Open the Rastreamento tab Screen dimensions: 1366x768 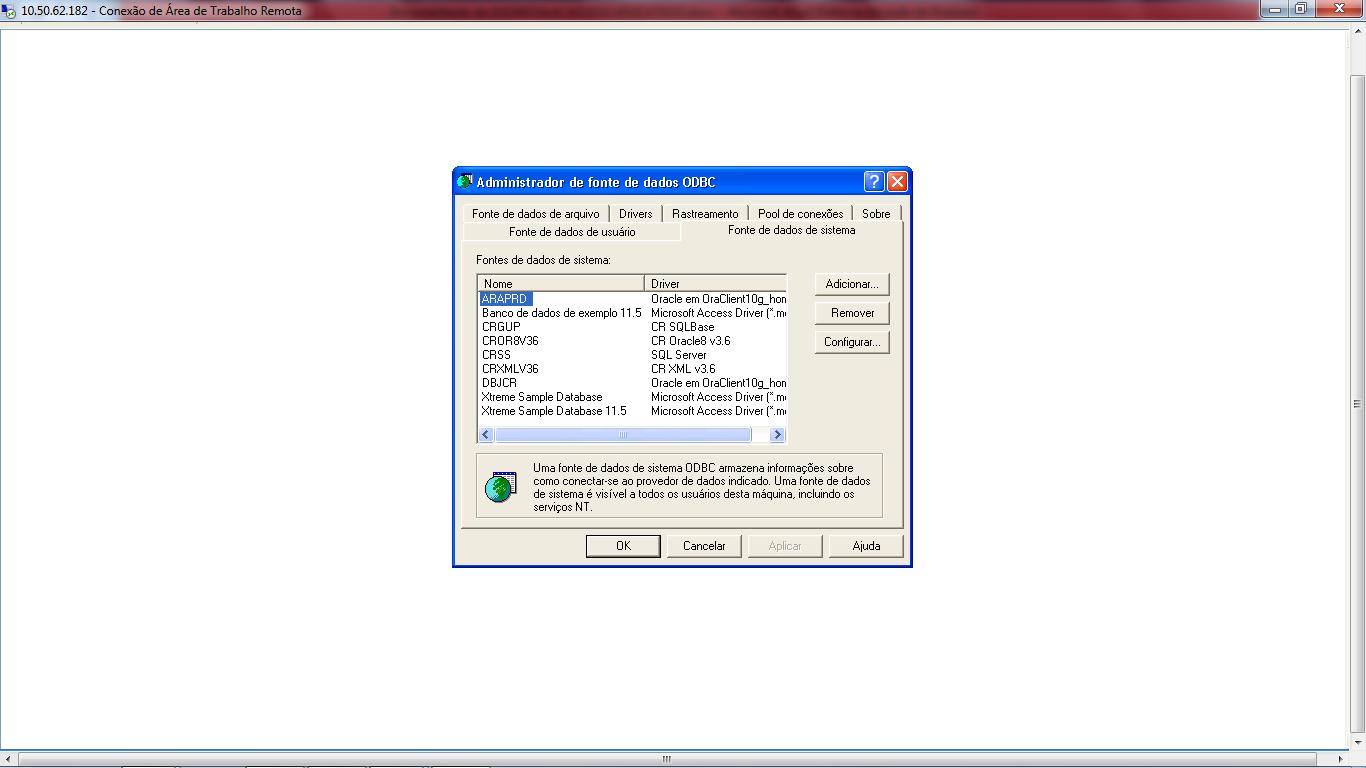[x=705, y=213]
